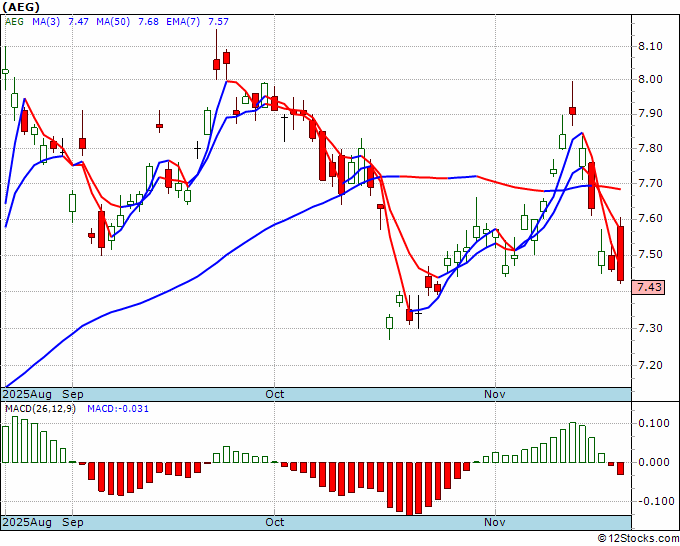Select Nov on the price chart date axis

tap(495, 394)
